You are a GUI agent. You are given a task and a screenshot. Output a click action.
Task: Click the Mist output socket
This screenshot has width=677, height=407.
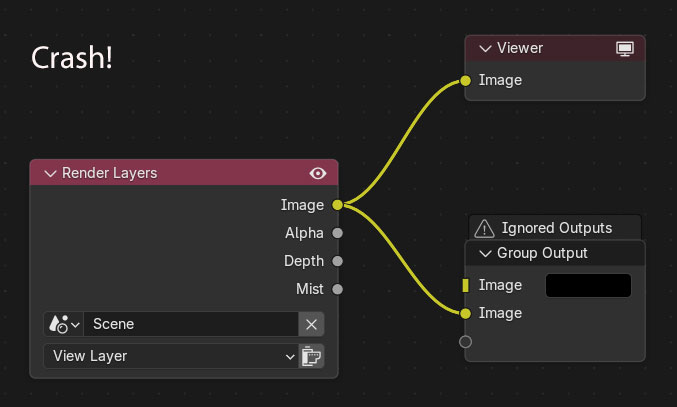[337, 289]
